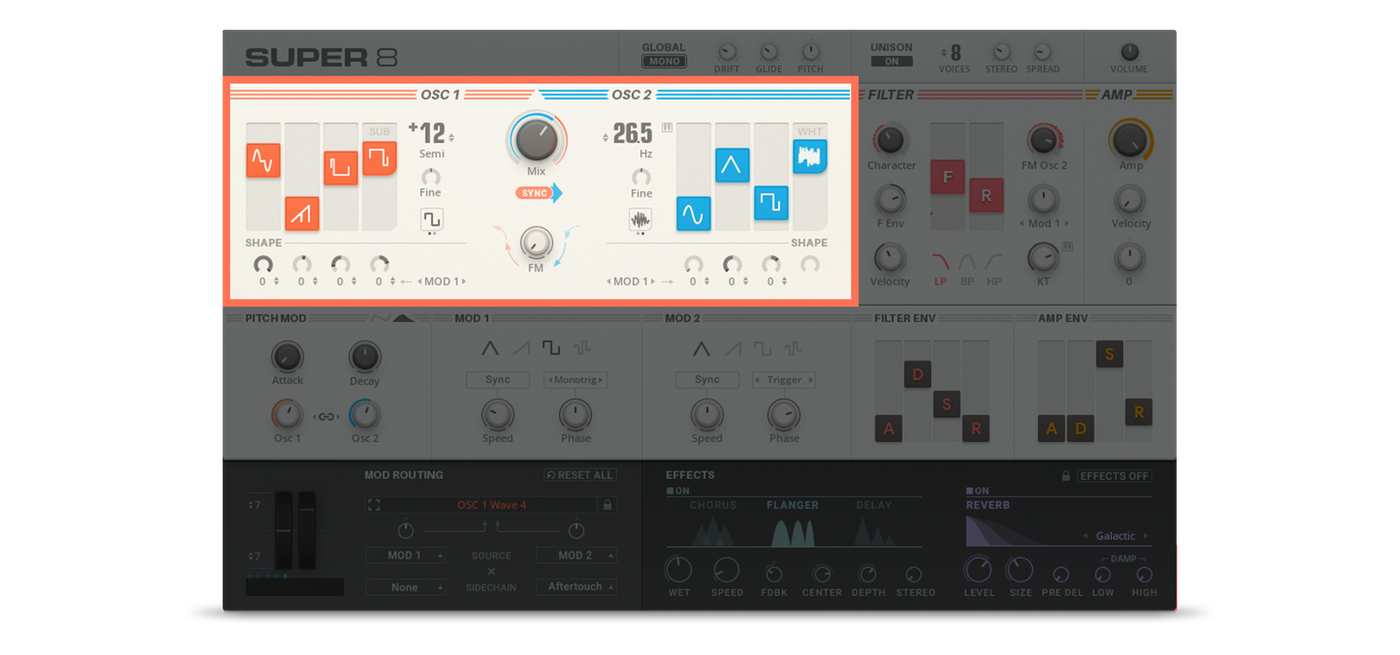The image size is (1400, 655).
Task: Switch to the FLANGER effect tab
Action: (793, 505)
